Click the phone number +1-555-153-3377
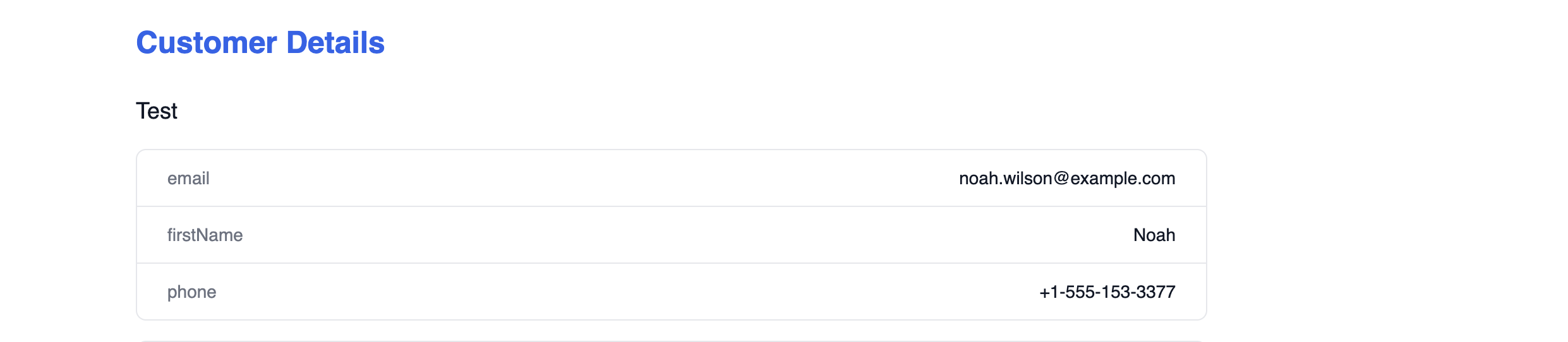 click(x=1107, y=292)
